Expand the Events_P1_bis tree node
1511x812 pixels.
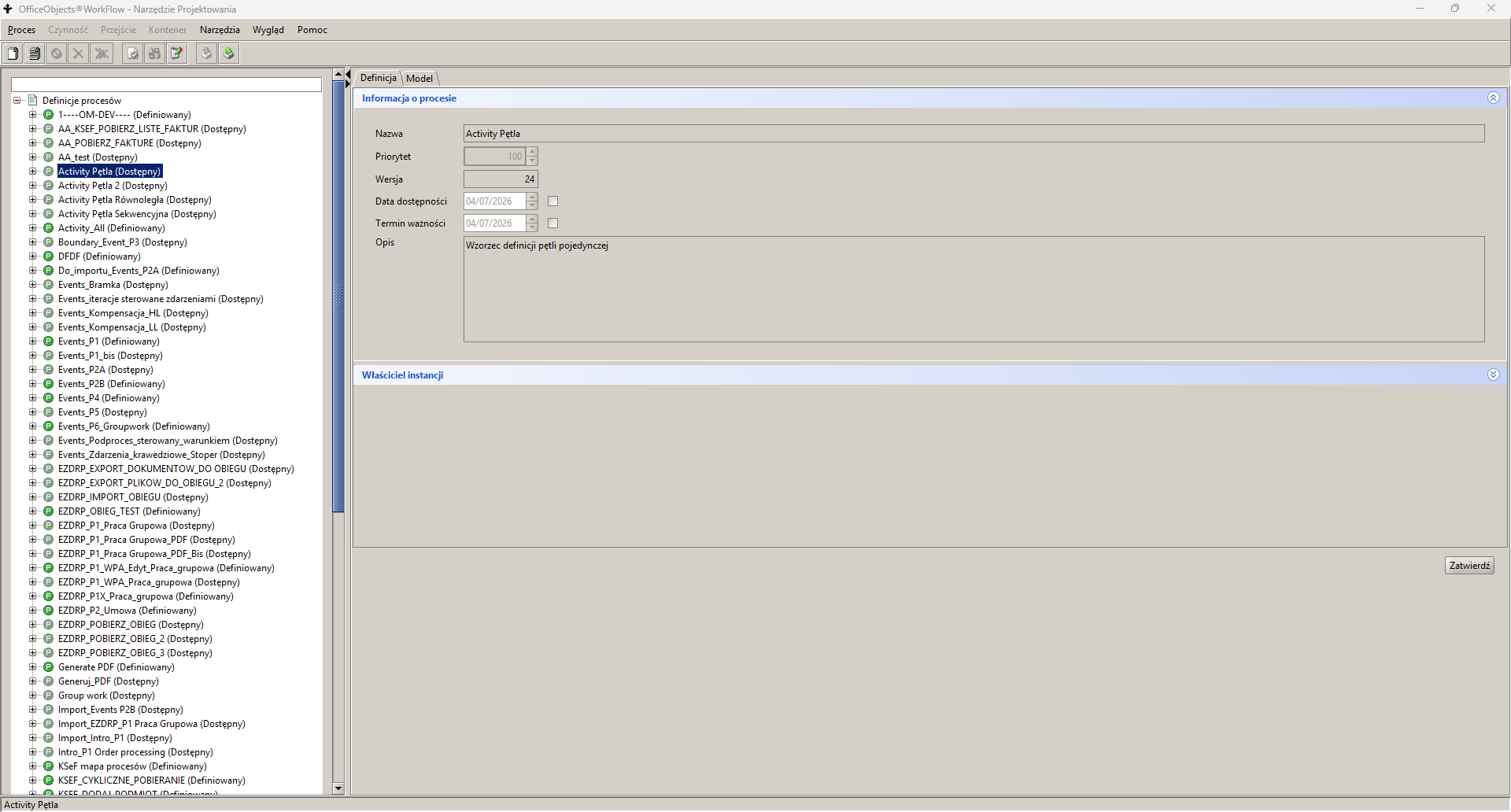click(33, 356)
